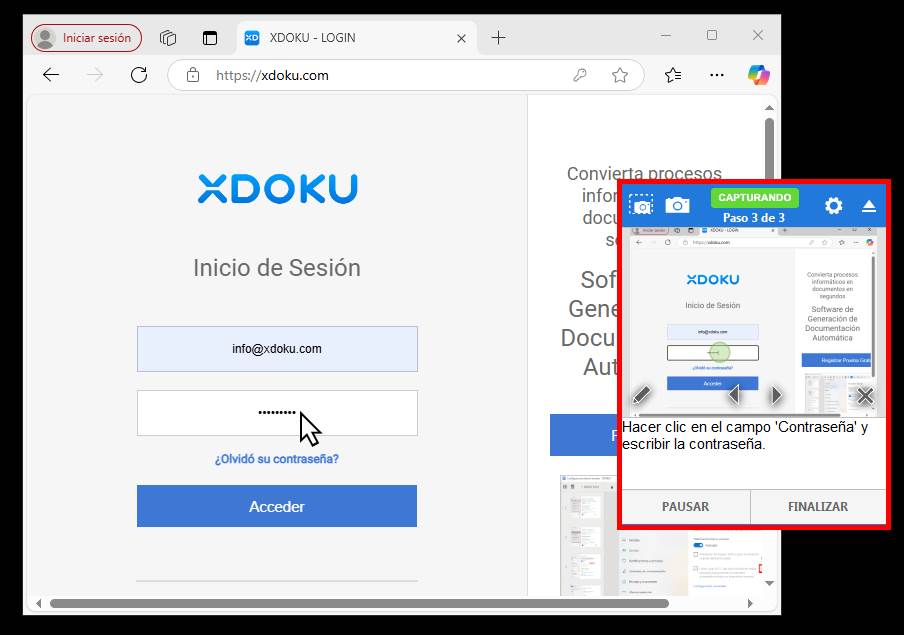The height and width of the screenshot is (635, 904).
Task: Go to the next captured step
Action: tap(776, 395)
